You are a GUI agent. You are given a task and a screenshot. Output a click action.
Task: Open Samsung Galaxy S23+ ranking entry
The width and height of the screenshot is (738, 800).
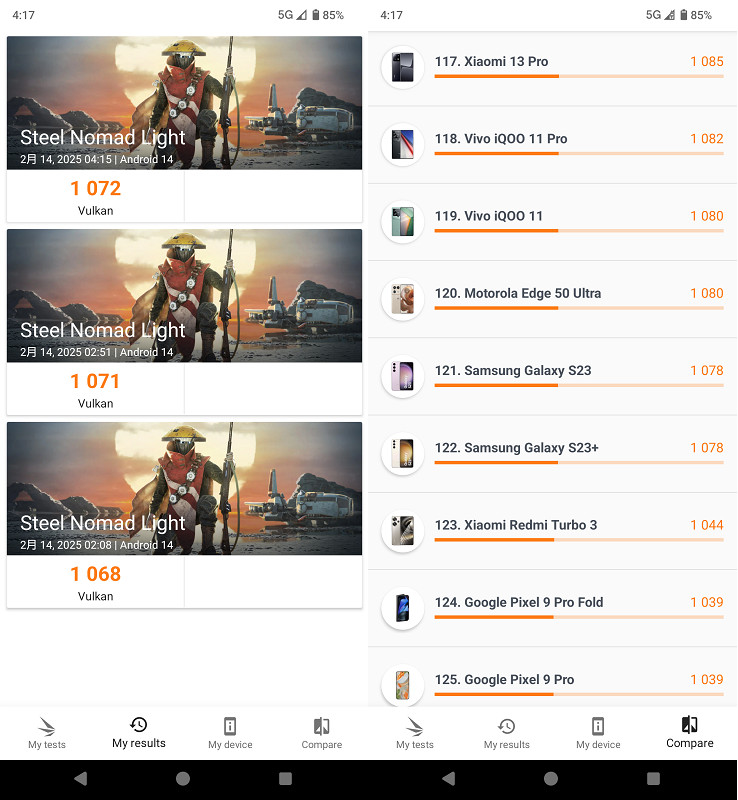pos(552,454)
